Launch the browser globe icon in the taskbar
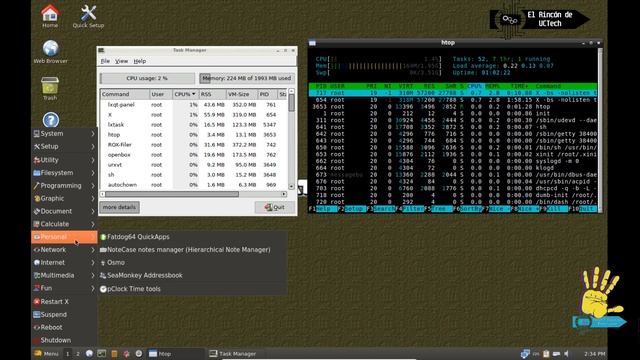The image size is (640, 360). tap(89, 353)
